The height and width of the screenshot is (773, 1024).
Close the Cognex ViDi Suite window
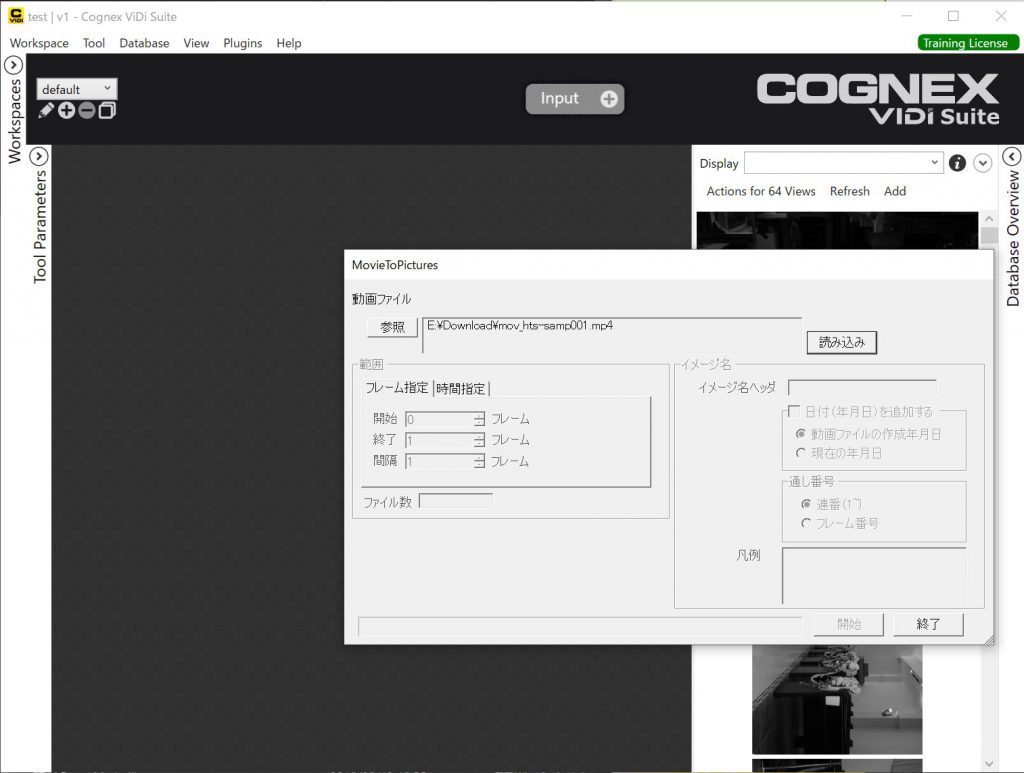1001,16
